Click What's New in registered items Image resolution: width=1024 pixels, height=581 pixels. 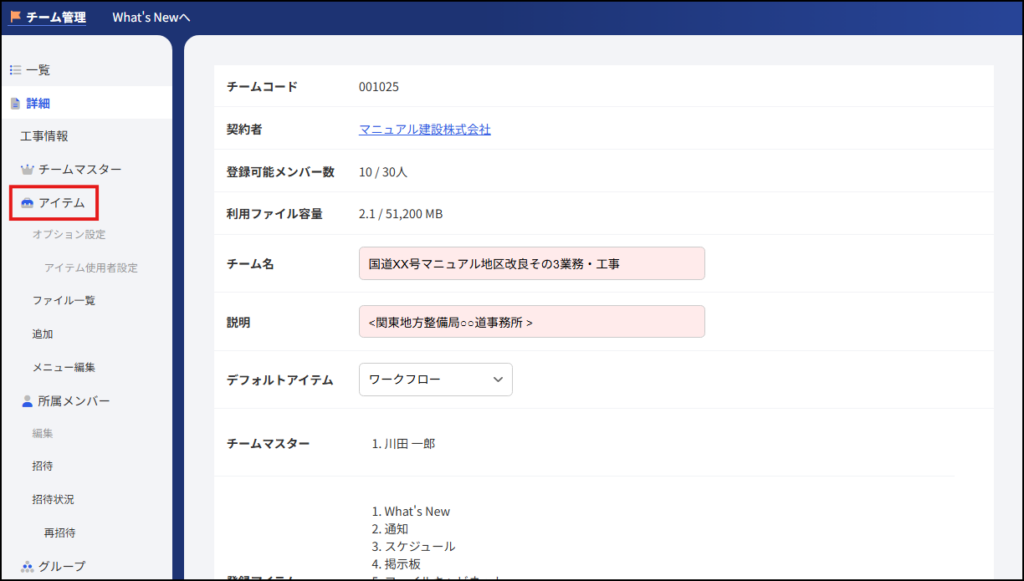417,512
